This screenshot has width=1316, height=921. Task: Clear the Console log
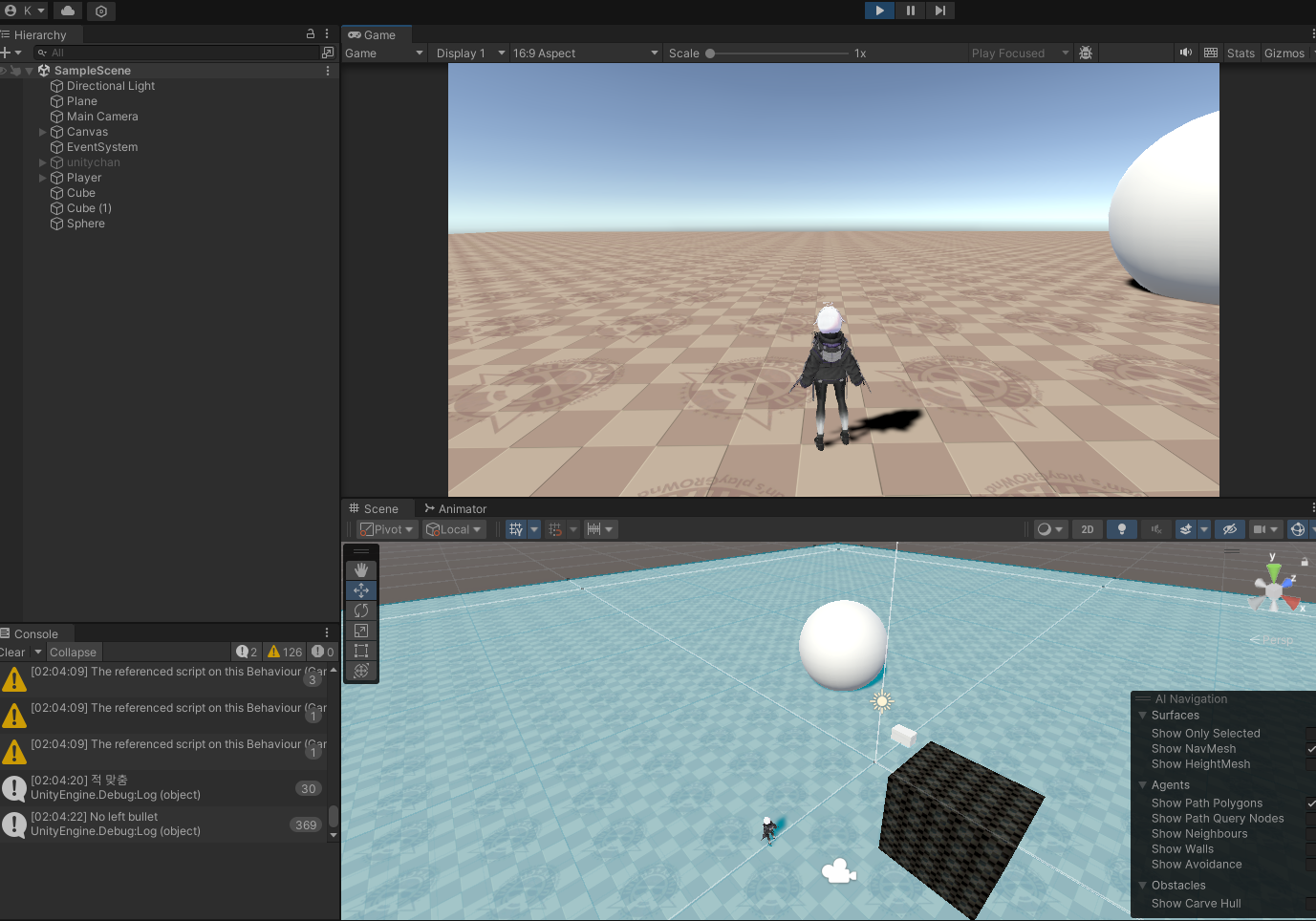pyautogui.click(x=13, y=653)
